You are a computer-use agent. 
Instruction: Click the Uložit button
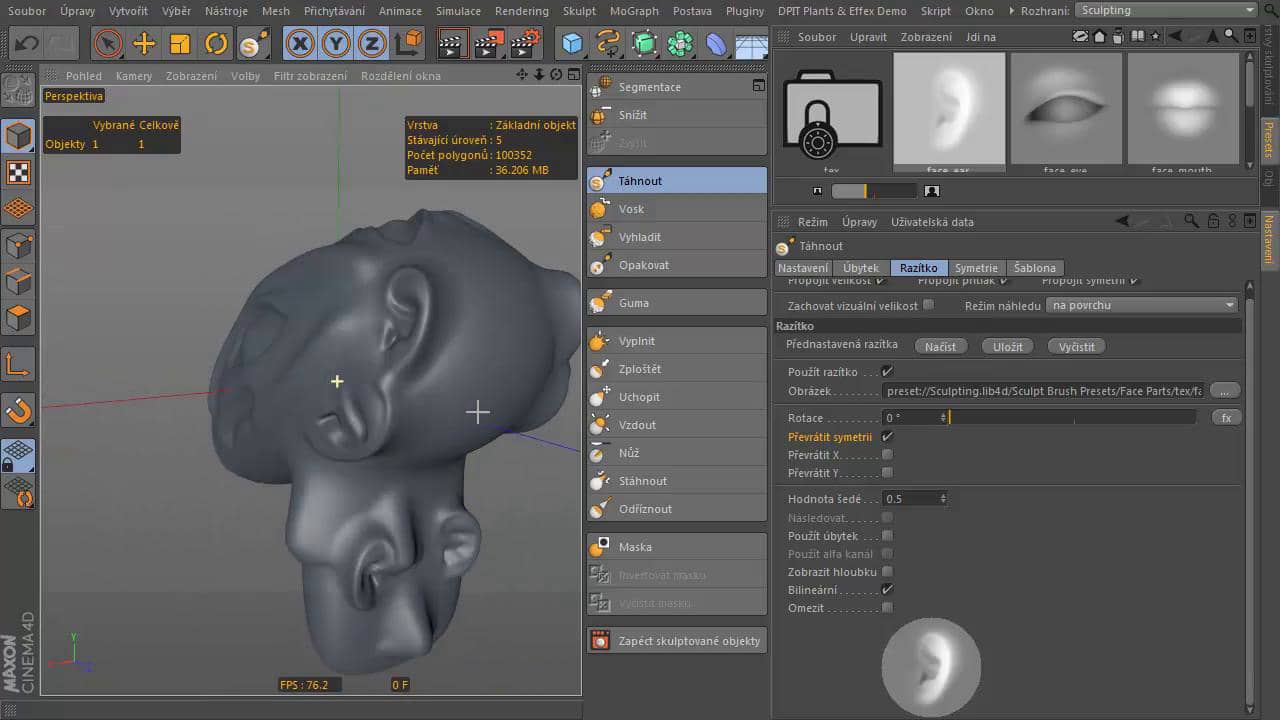click(x=1008, y=346)
